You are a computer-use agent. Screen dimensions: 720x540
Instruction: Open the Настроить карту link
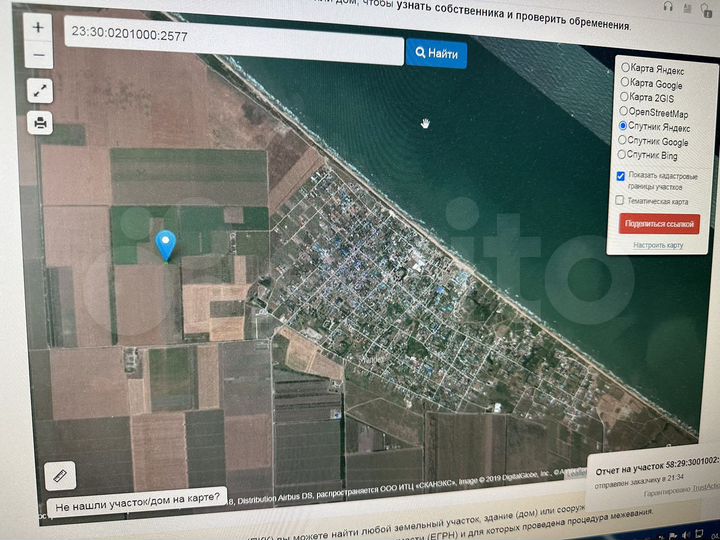click(658, 245)
